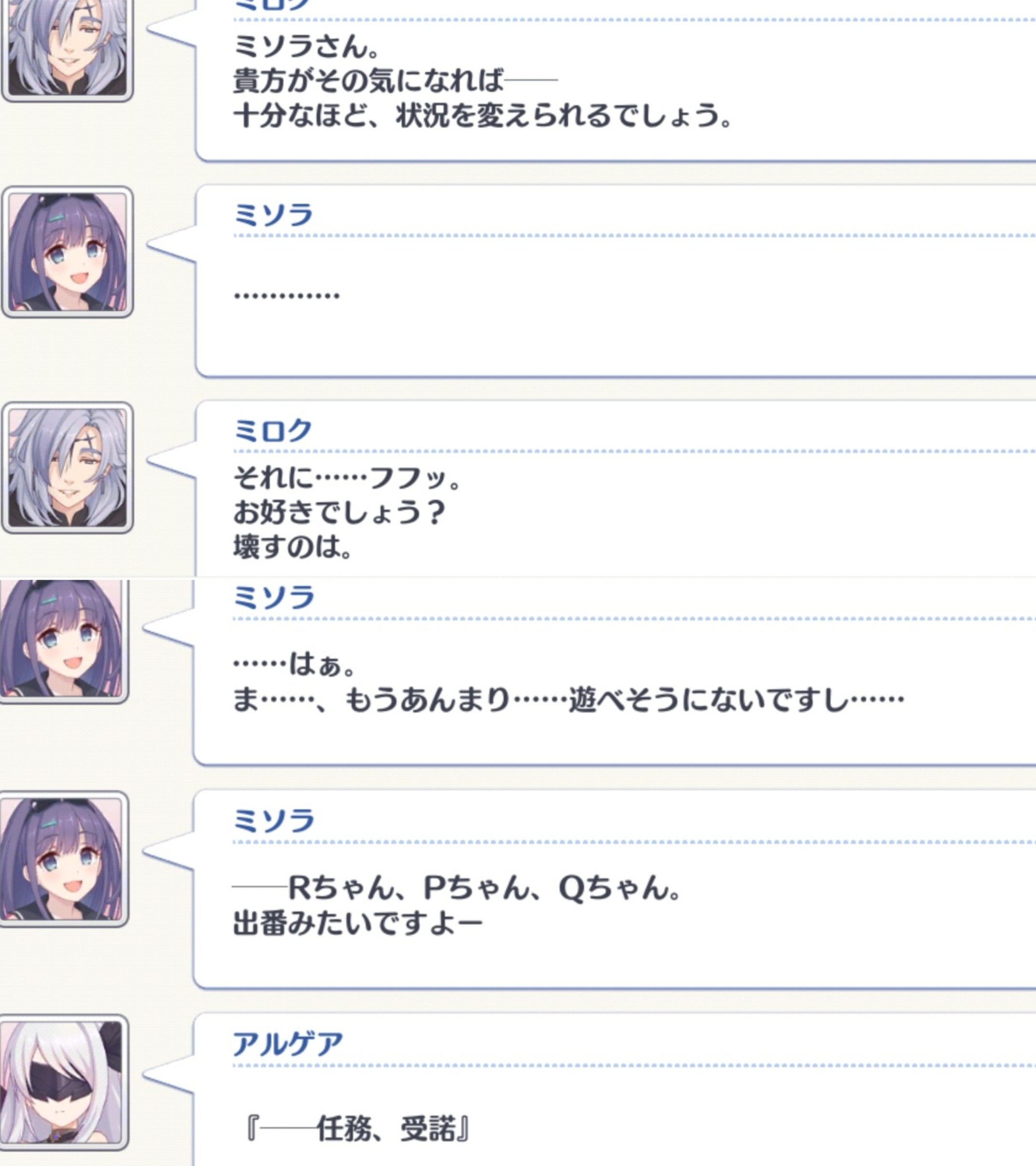Click the ミソラ name label above "…………"
Image resolution: width=1036 pixels, height=1166 pixels.
click(x=273, y=214)
